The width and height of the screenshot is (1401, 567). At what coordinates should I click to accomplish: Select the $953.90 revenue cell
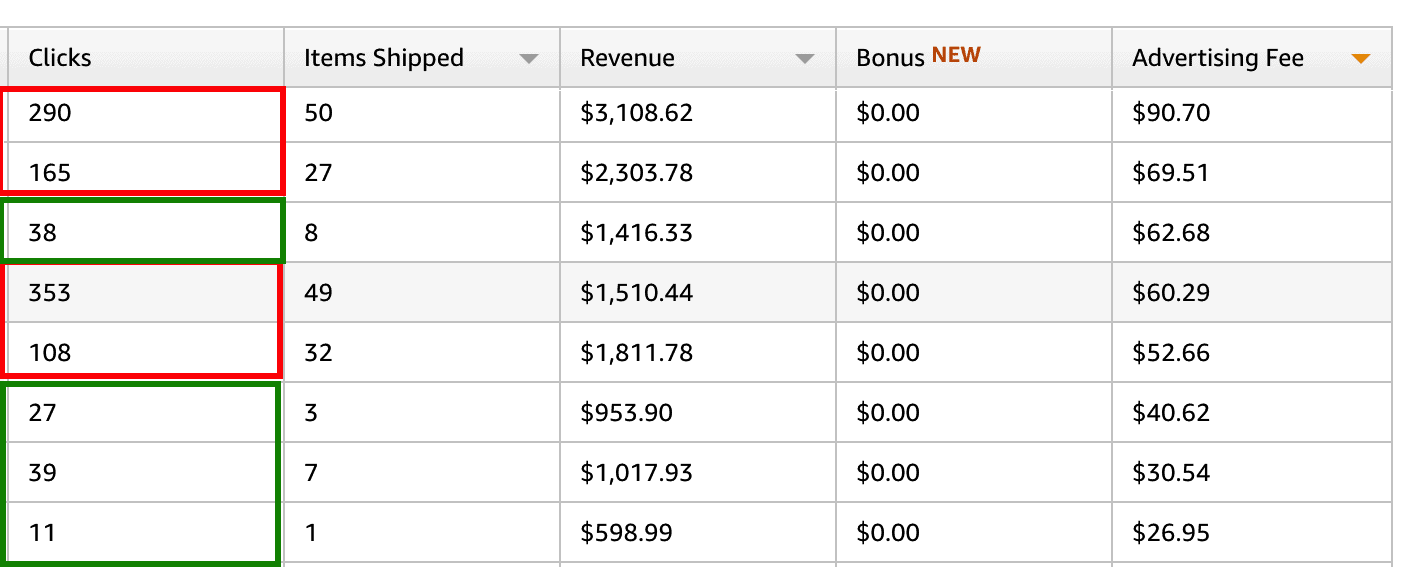point(626,413)
